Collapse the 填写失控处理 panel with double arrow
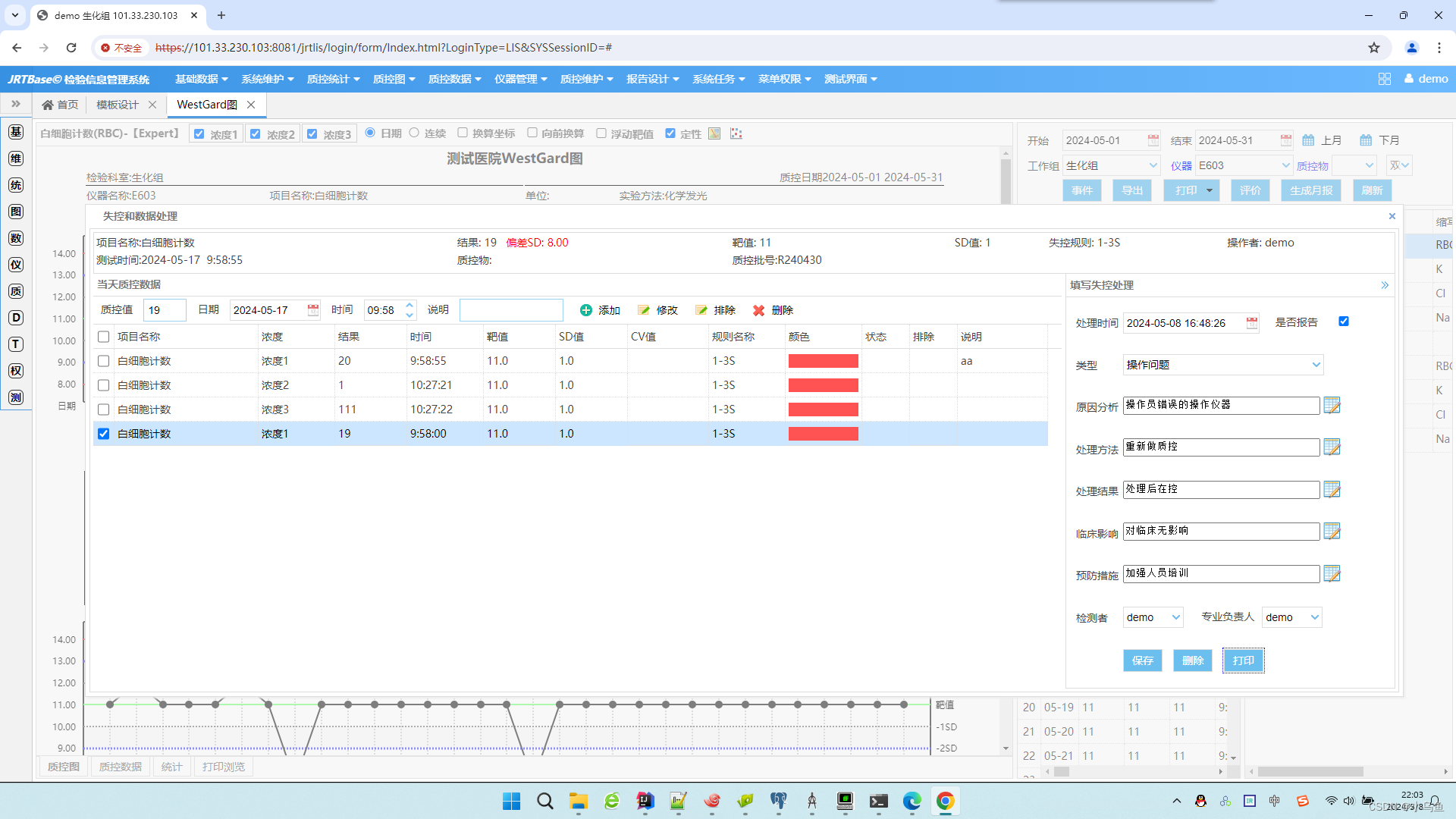Screen dimensions: 1456x819 (1385, 285)
